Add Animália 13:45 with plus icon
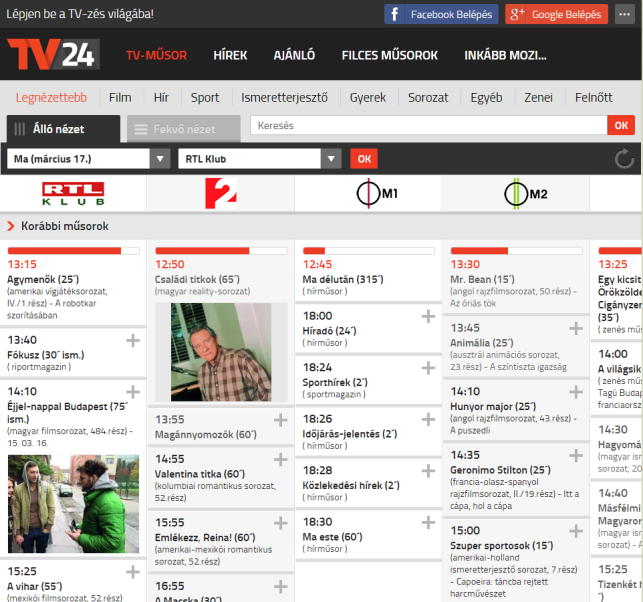Viewport: 643px width, 602px height. [576, 328]
